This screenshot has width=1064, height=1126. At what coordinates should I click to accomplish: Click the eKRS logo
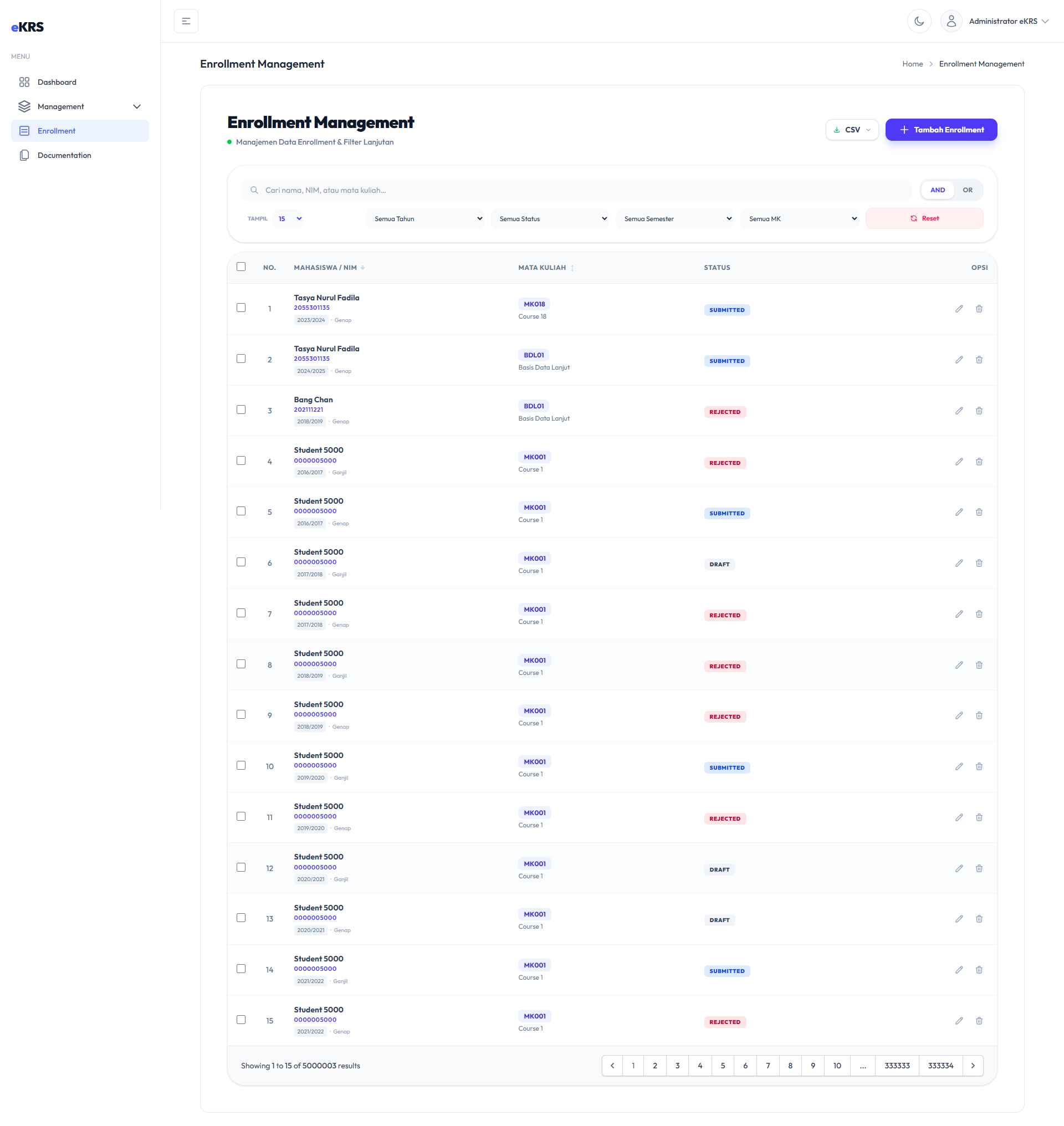click(x=27, y=27)
